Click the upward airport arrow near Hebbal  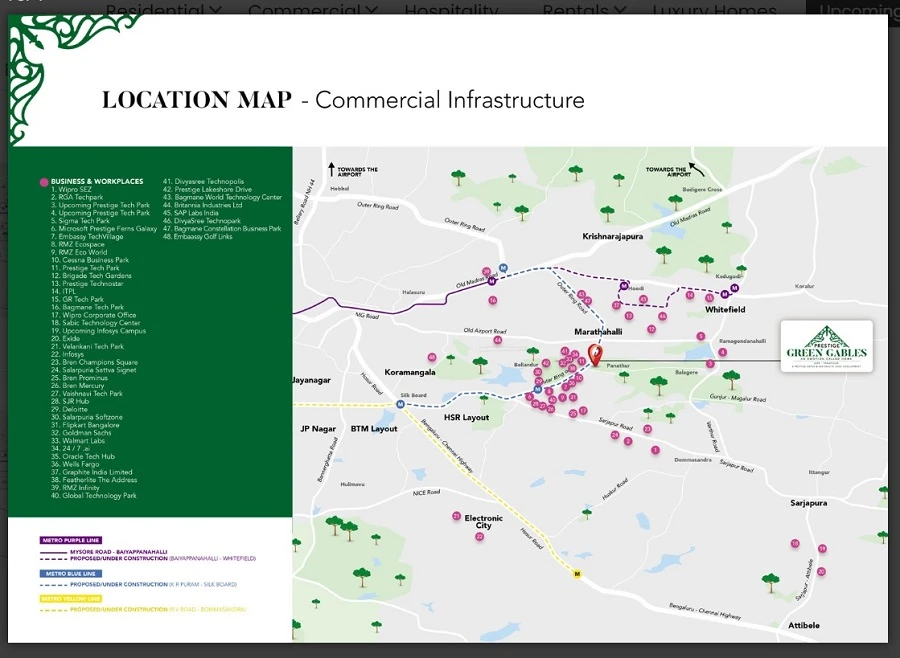point(331,169)
